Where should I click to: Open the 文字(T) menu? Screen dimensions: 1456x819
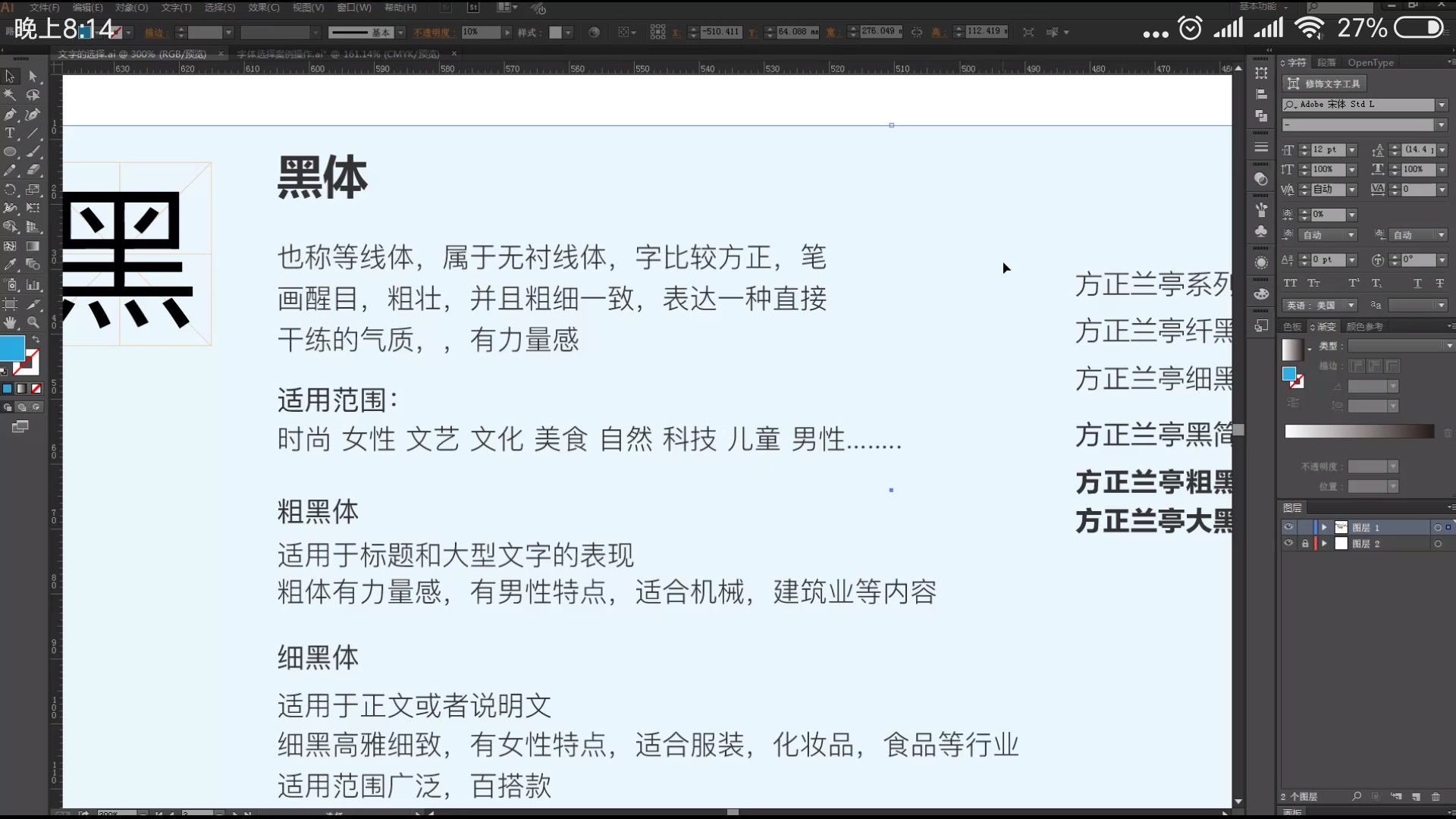click(x=176, y=8)
